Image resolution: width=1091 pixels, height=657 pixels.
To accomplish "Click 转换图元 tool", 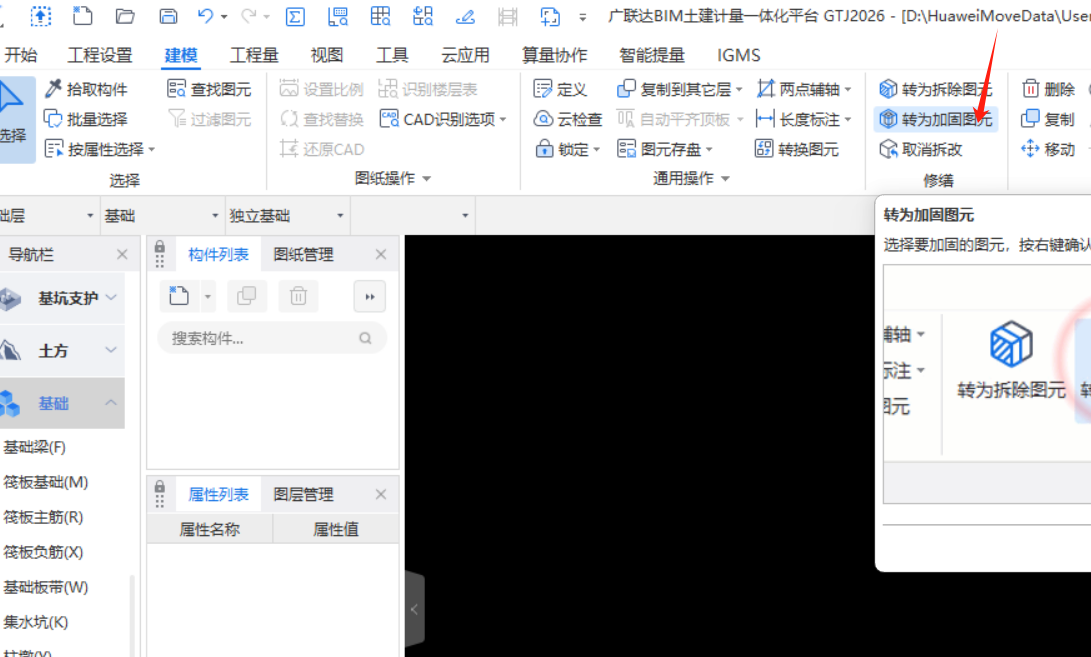I will [x=797, y=149].
